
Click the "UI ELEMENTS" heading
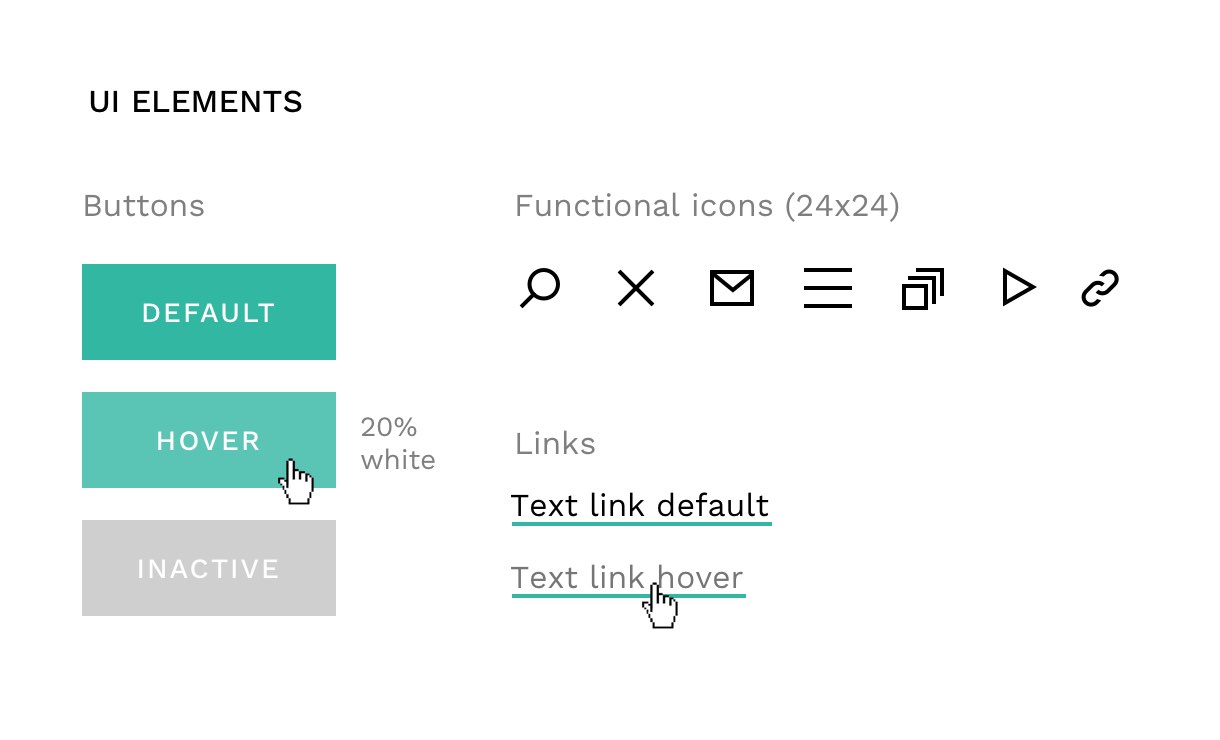(195, 102)
